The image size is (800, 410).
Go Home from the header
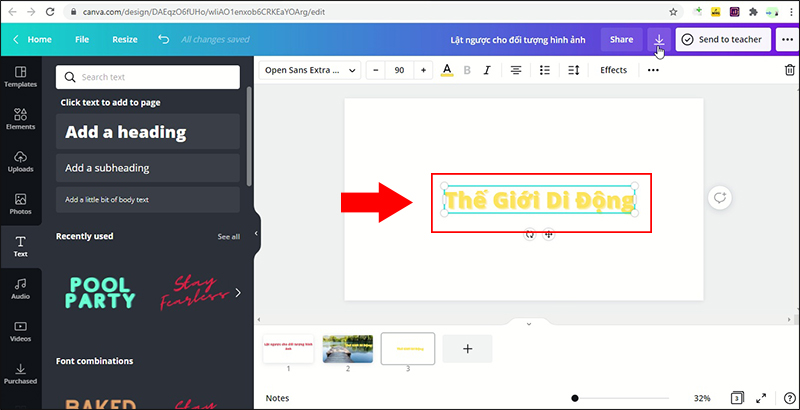[32, 39]
